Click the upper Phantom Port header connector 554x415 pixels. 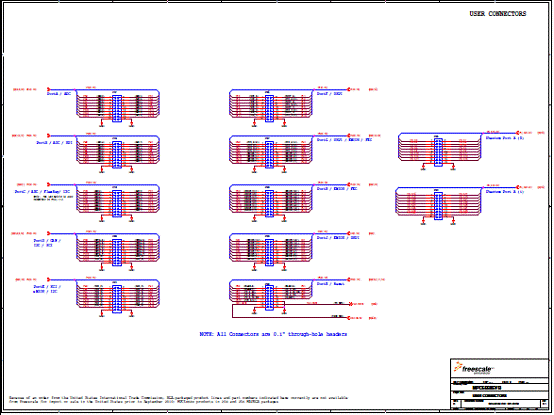(x=438, y=152)
